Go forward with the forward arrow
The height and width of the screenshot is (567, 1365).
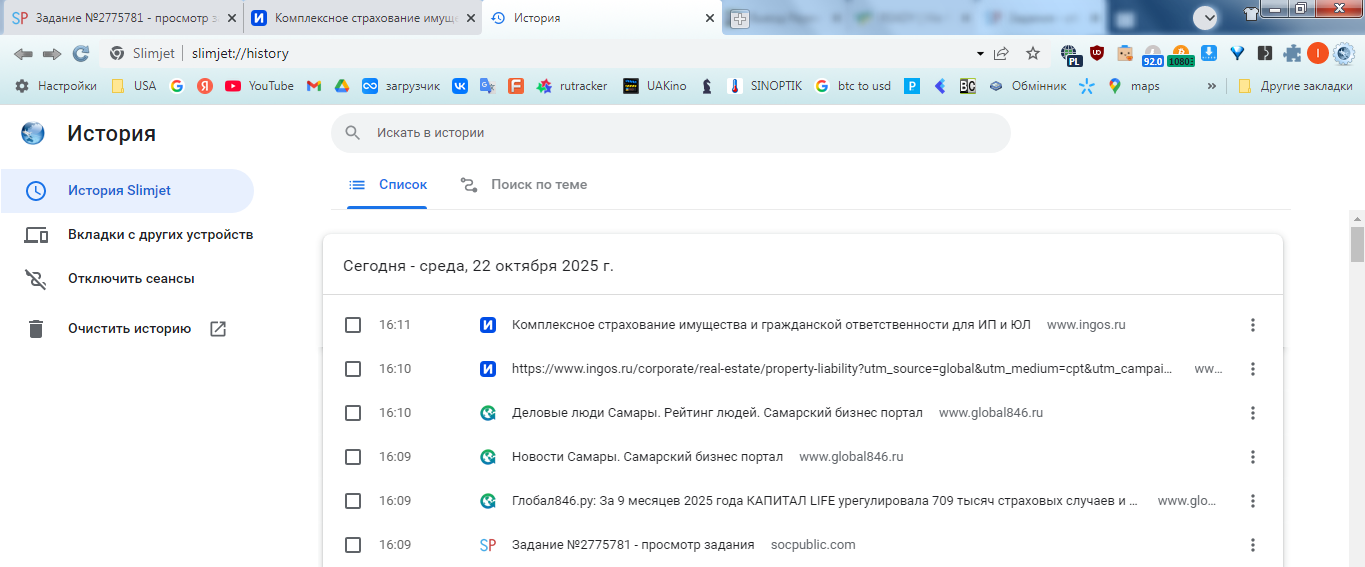click(52, 53)
